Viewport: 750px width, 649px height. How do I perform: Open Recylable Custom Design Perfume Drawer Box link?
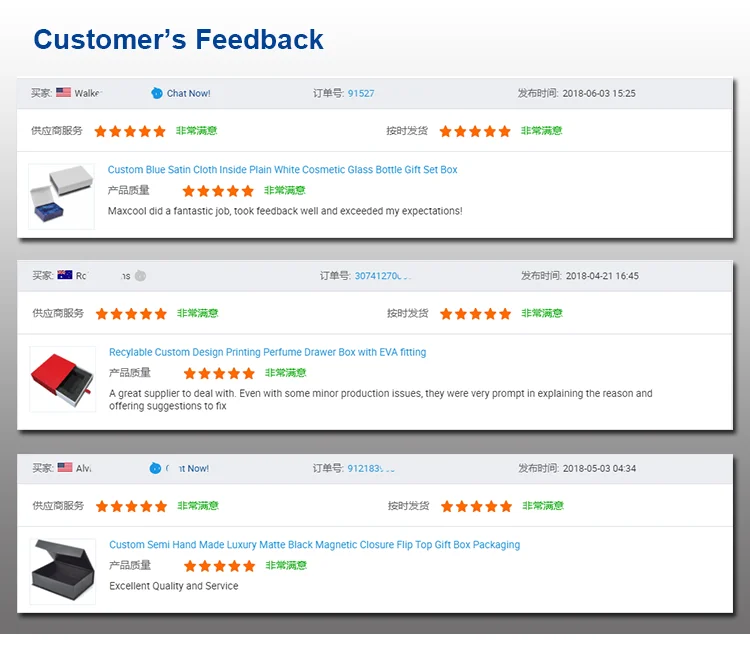pyautogui.click(x=267, y=352)
